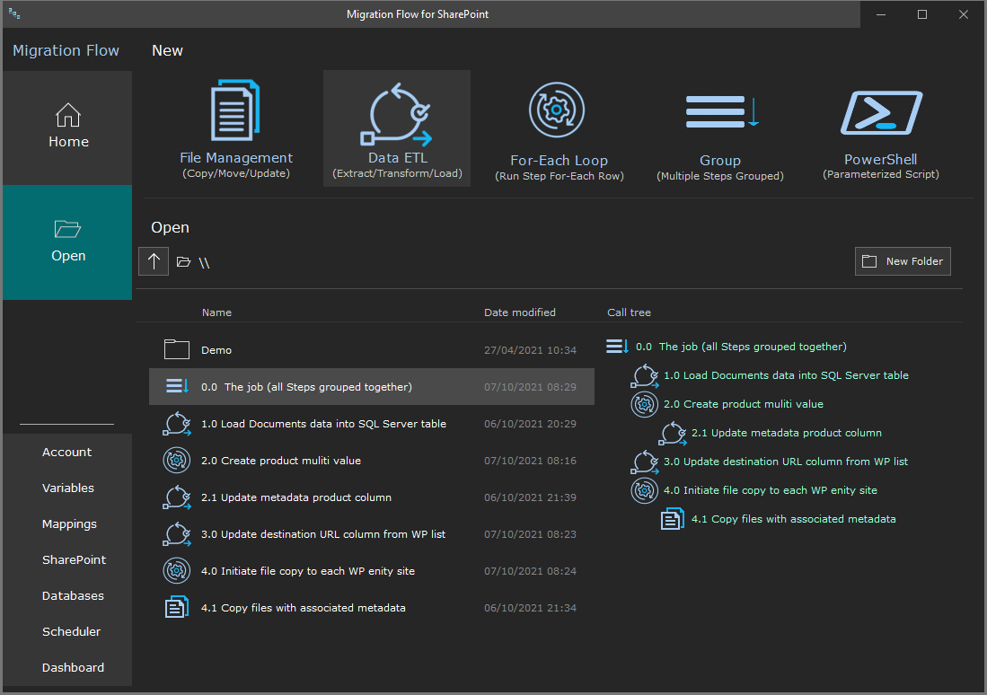Click file icon of 4.1 Copy files row
Image resolution: width=987 pixels, height=695 pixels.
pos(177,607)
